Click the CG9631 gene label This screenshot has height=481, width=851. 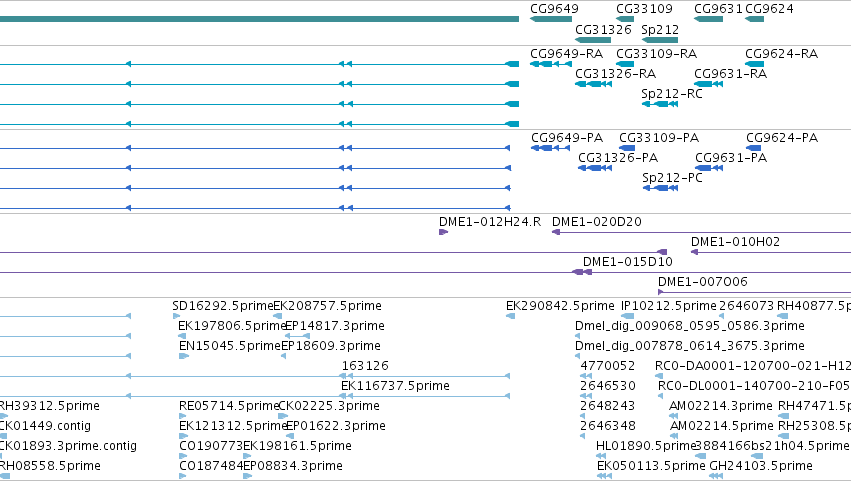(x=718, y=9)
